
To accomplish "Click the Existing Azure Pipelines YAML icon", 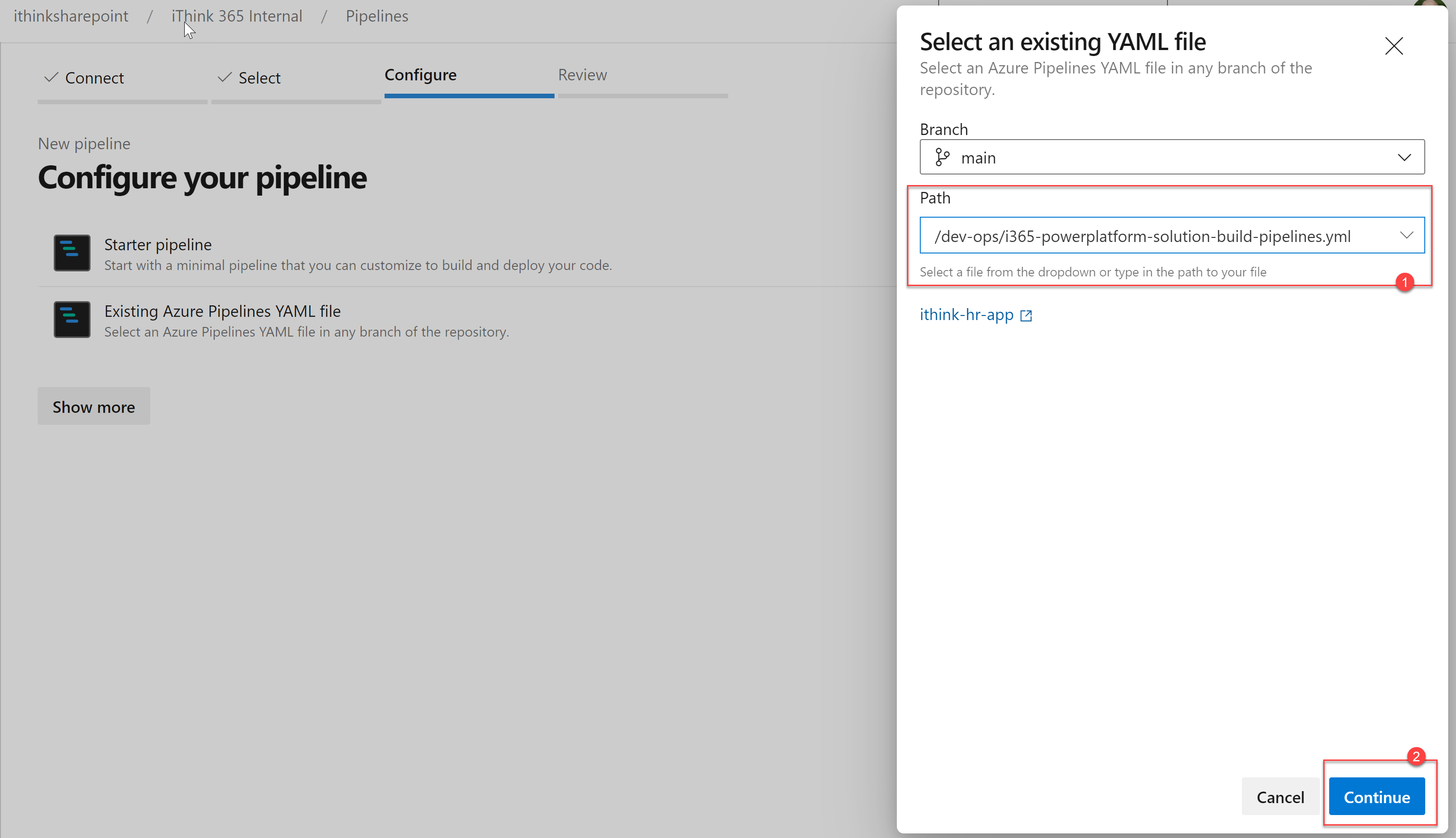I will coord(72,320).
